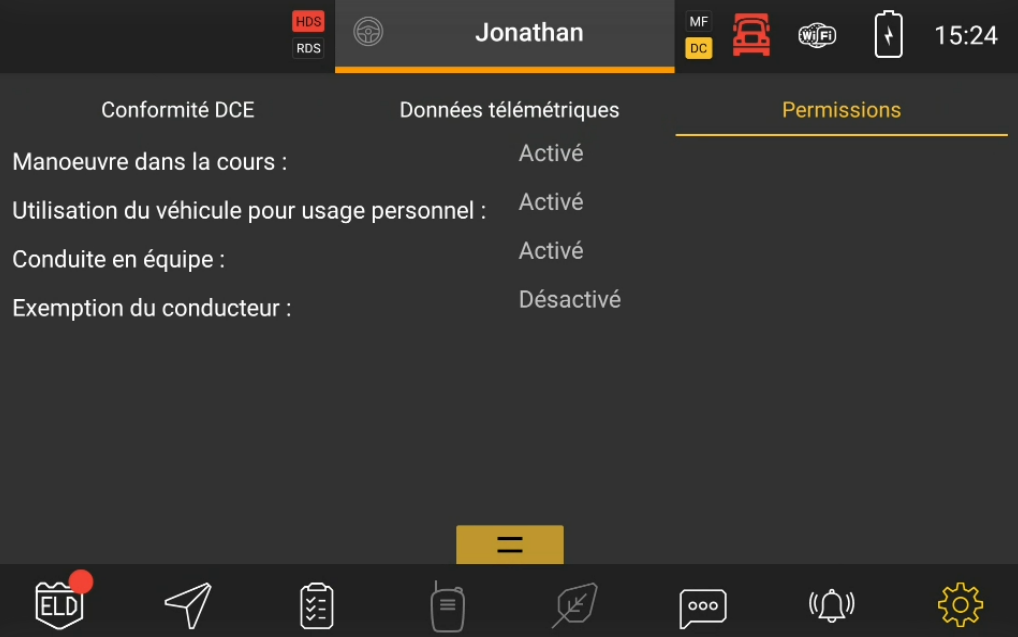The height and width of the screenshot is (637, 1018).
Task: Open the messages chat bubble icon
Action: tap(703, 606)
